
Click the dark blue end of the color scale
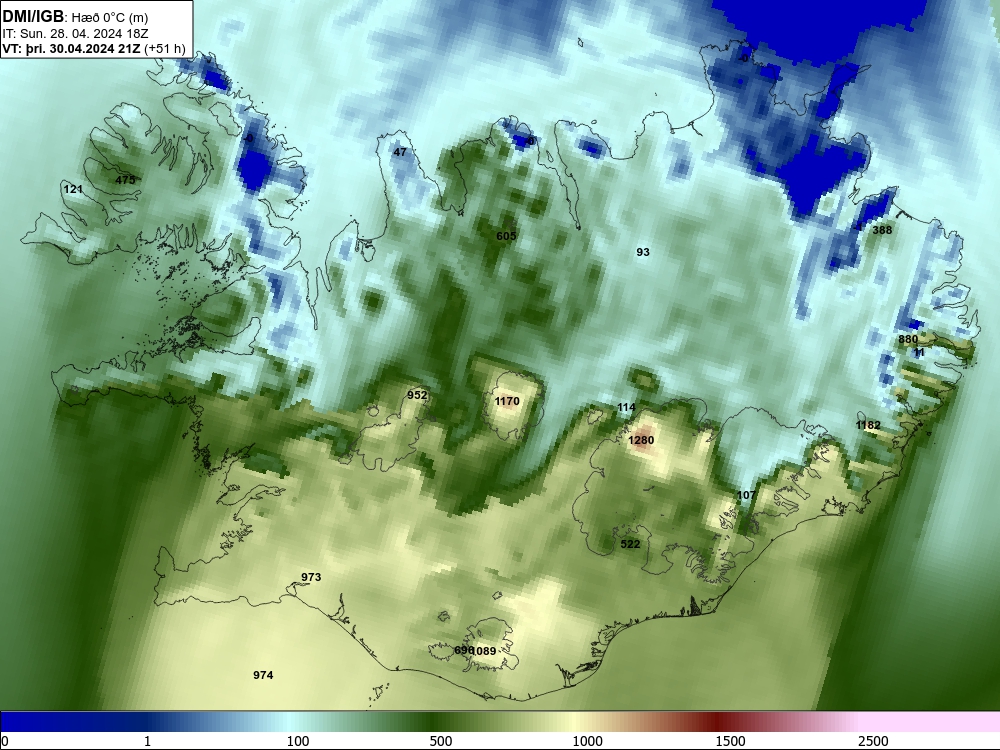point(38,722)
